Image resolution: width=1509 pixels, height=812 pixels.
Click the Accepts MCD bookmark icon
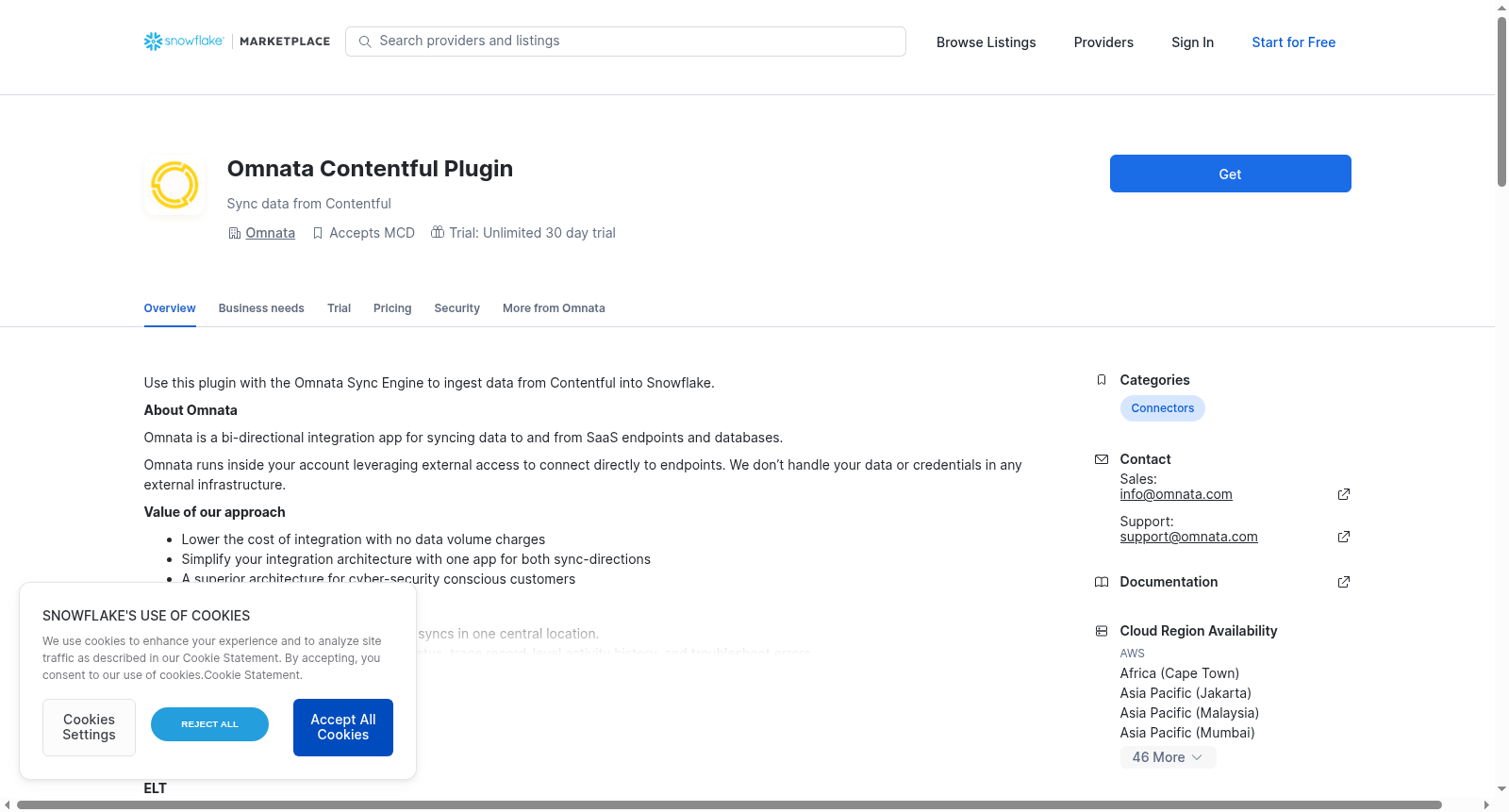318,233
